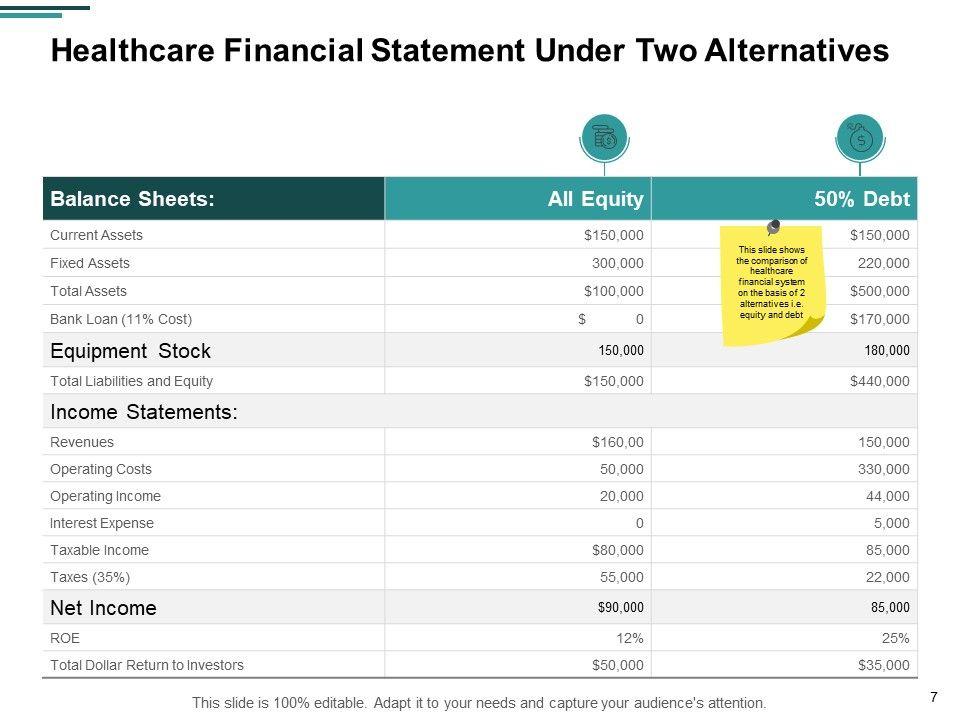This screenshot has width=960, height=720.
Task: Select the Equipment Stock row label
Action: tap(130, 351)
